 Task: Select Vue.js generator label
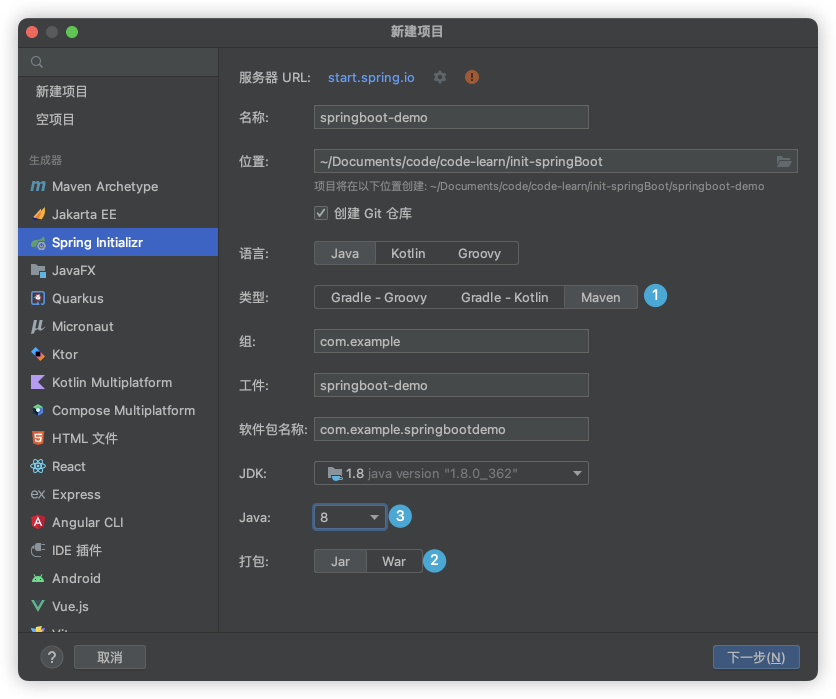click(x=70, y=607)
